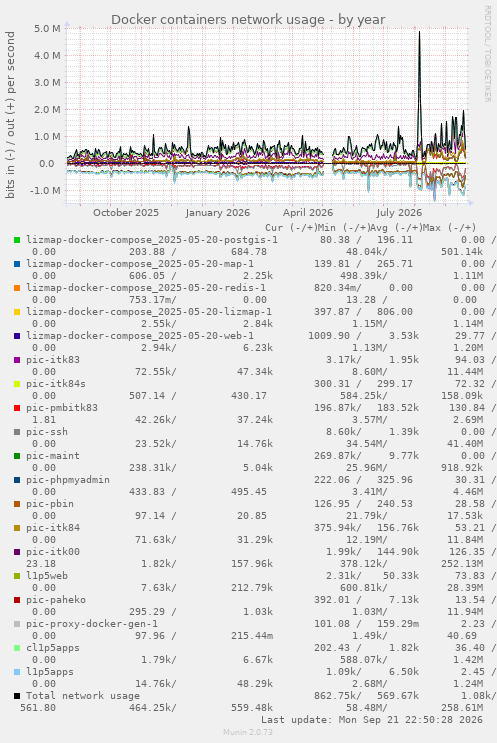Click the April 2026 x-axis label
This screenshot has height=743, width=497.
[308, 212]
